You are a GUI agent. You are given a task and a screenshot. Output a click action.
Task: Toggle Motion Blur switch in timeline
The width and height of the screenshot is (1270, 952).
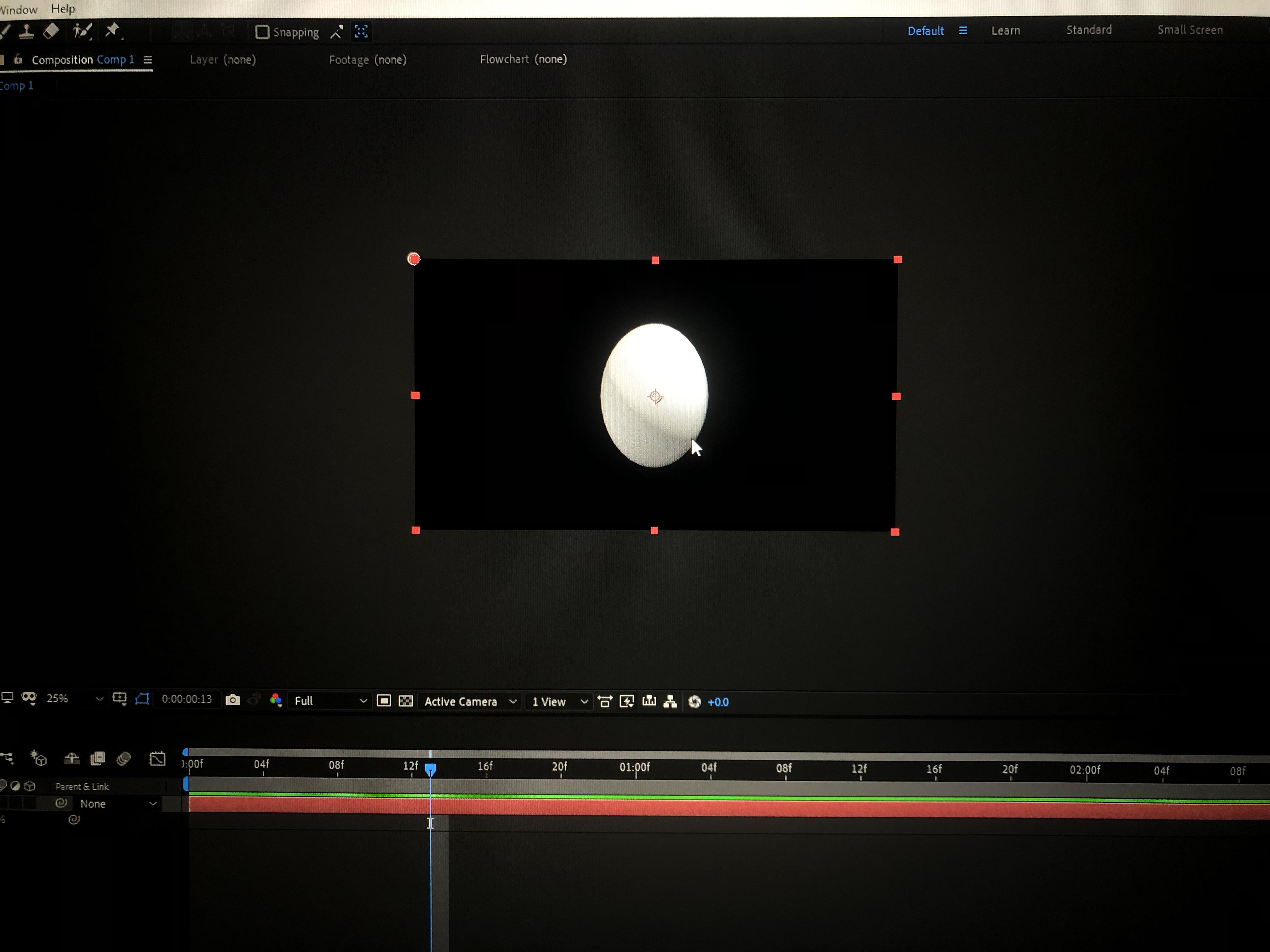[123, 759]
